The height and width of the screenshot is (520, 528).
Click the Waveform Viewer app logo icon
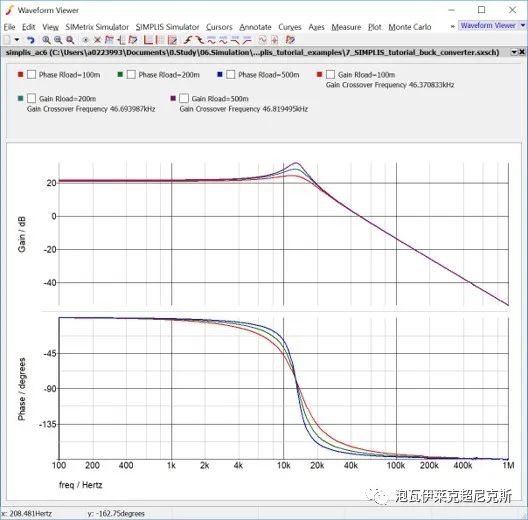[10, 10]
